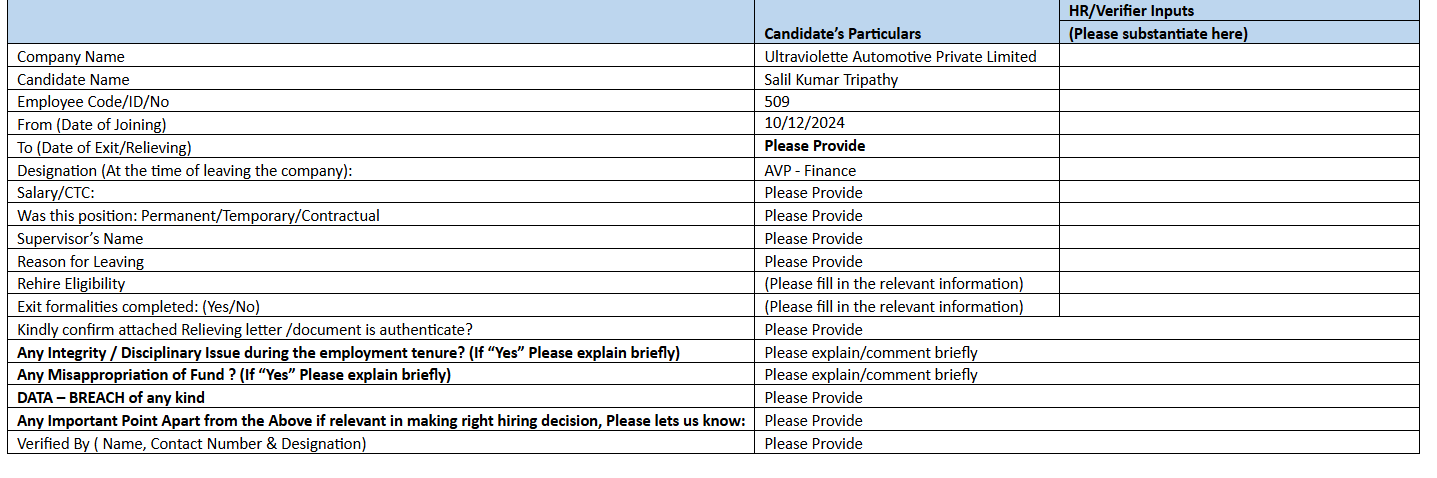The height and width of the screenshot is (478, 1437).
Task: Select "Please Provide" for Permanent/Temporary/Contractual position
Action: (x=813, y=216)
